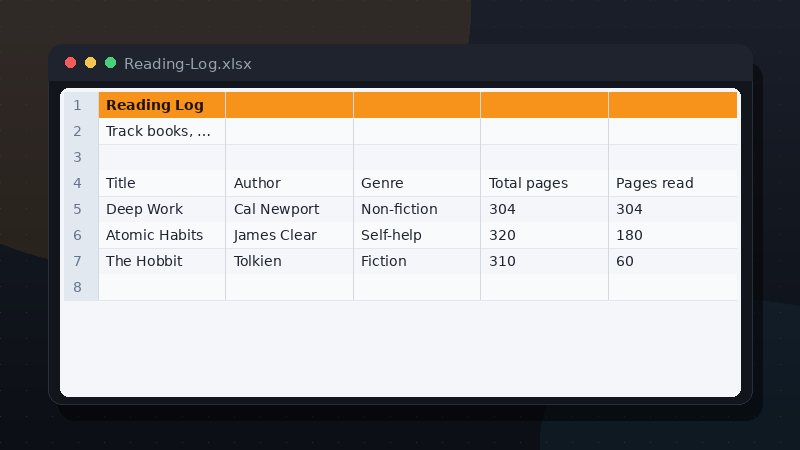Select the '320' total pages cell

tap(544, 235)
